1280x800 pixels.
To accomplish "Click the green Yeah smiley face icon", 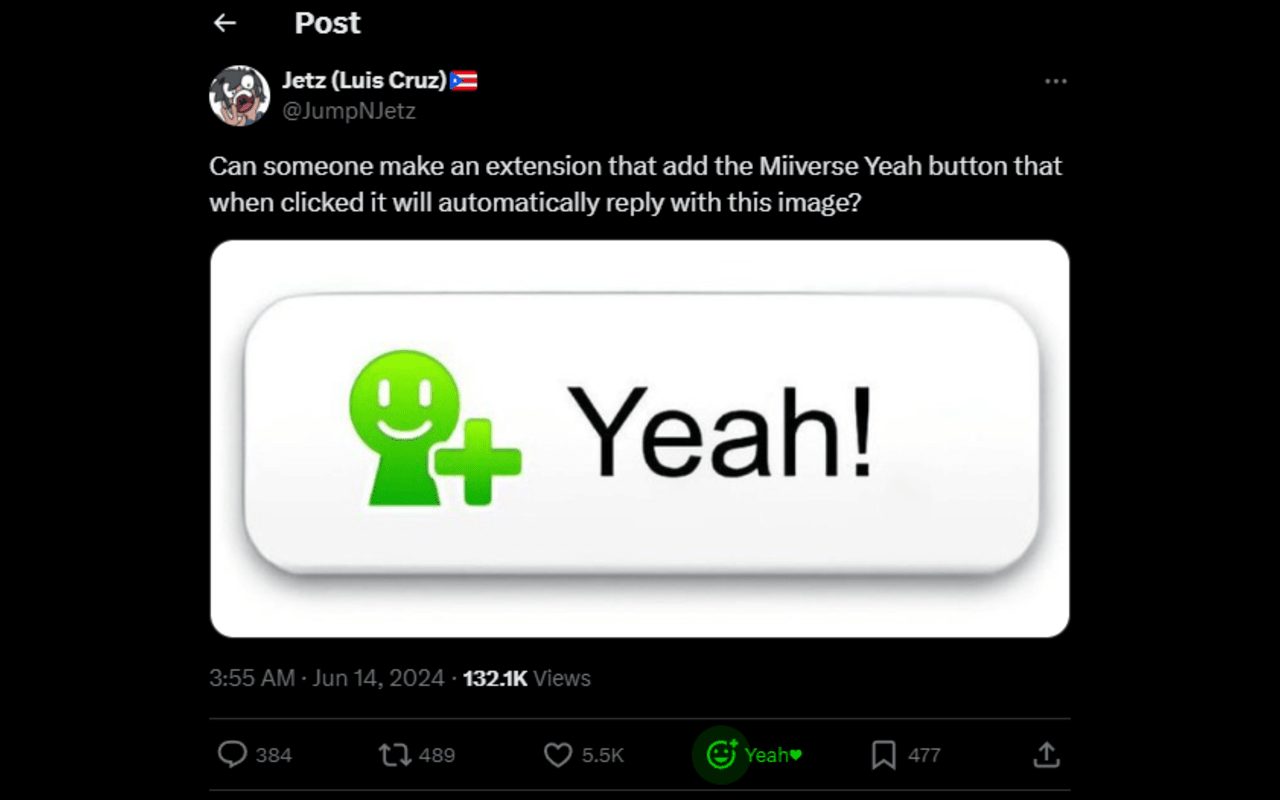I will click(721, 754).
